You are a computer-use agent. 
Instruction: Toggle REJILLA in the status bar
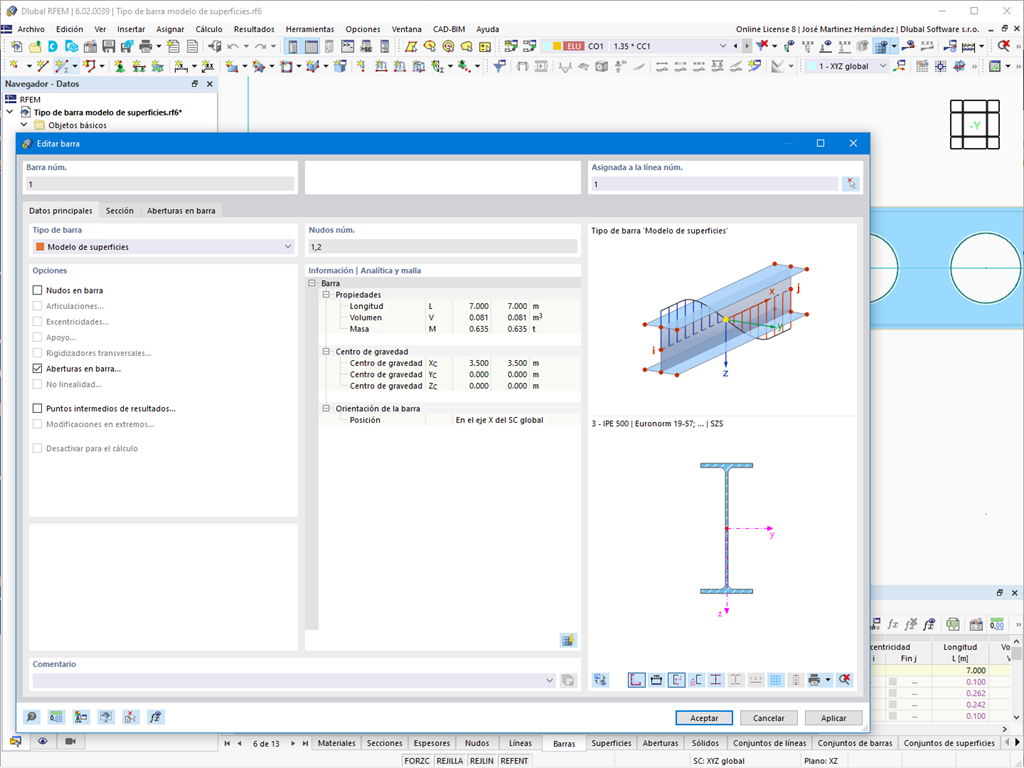point(449,761)
